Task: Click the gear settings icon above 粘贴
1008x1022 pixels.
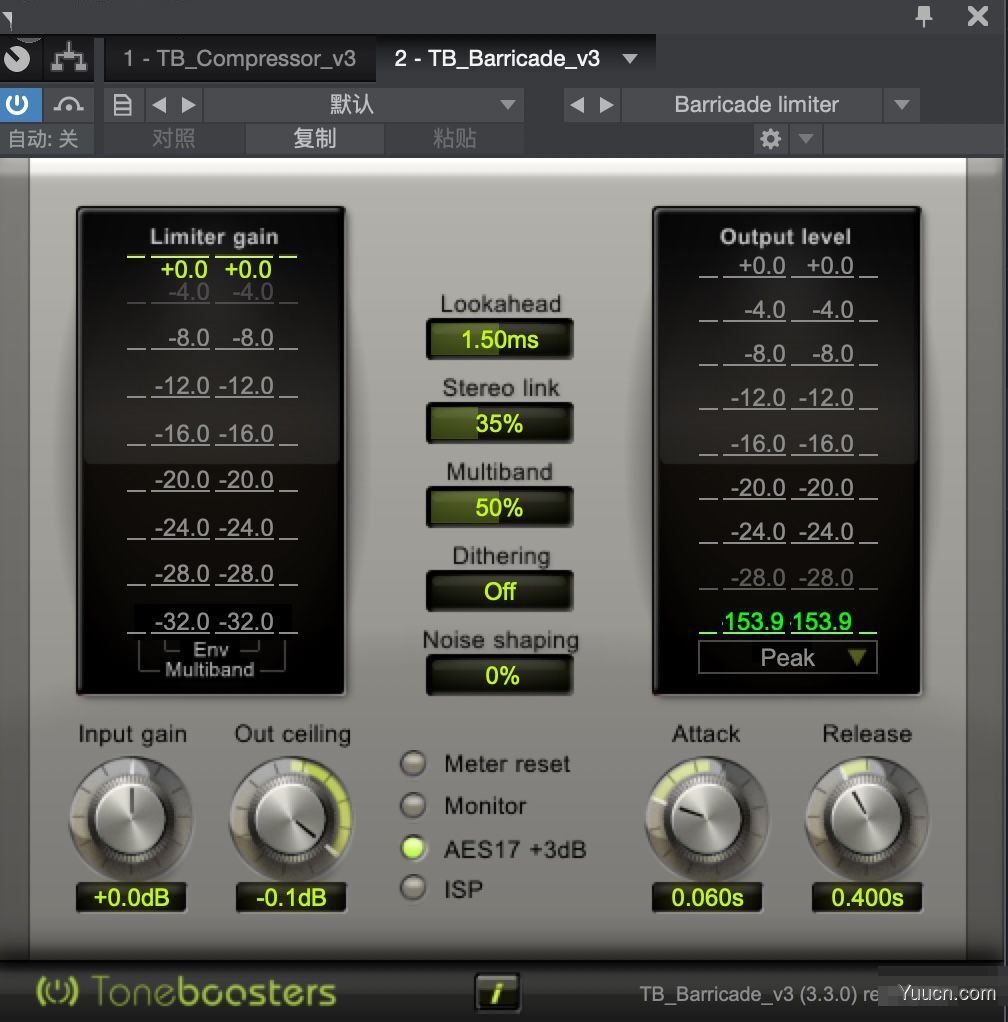Action: pyautogui.click(x=769, y=140)
